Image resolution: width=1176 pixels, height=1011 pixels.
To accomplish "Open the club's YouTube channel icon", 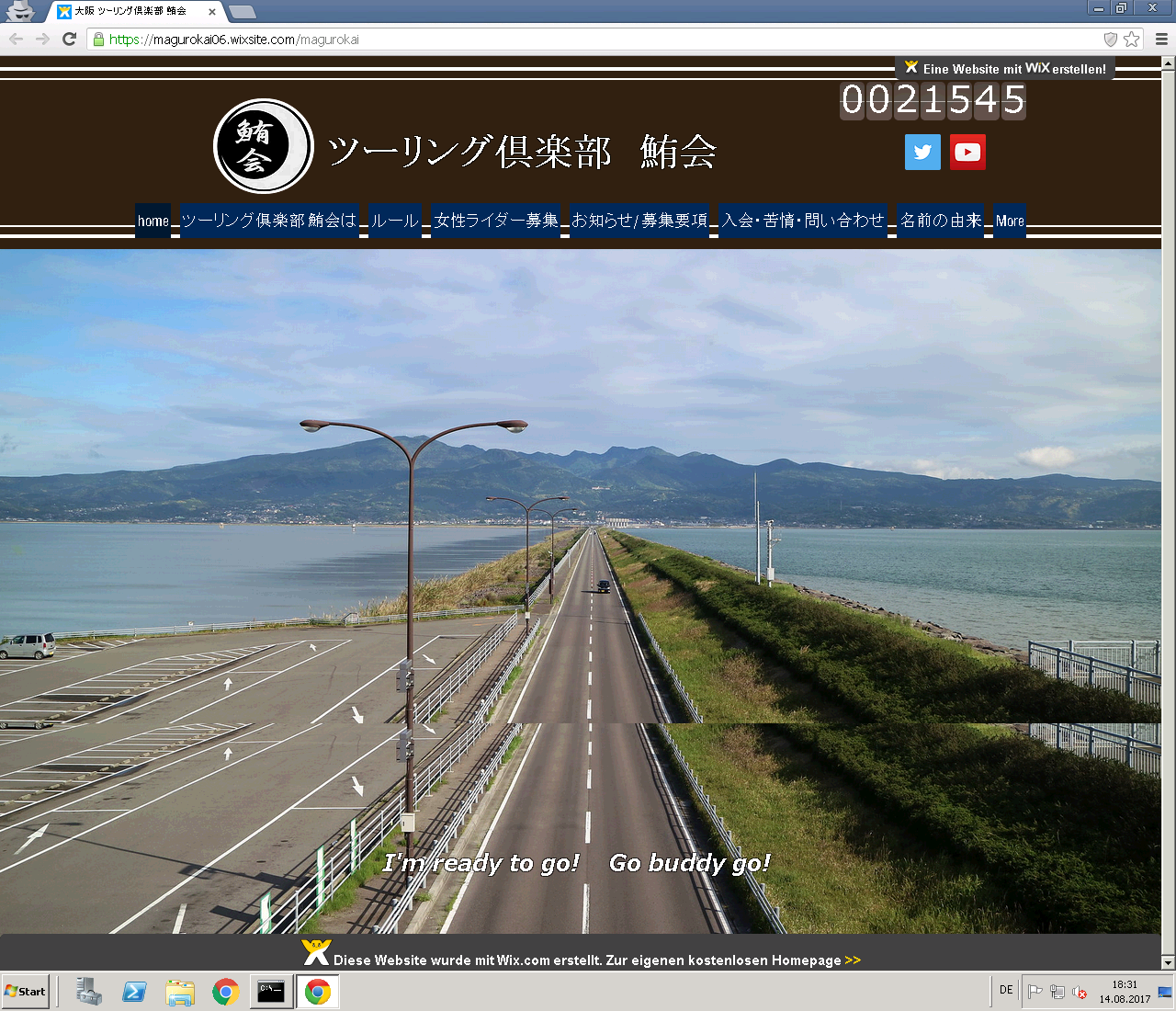I will [x=967, y=153].
